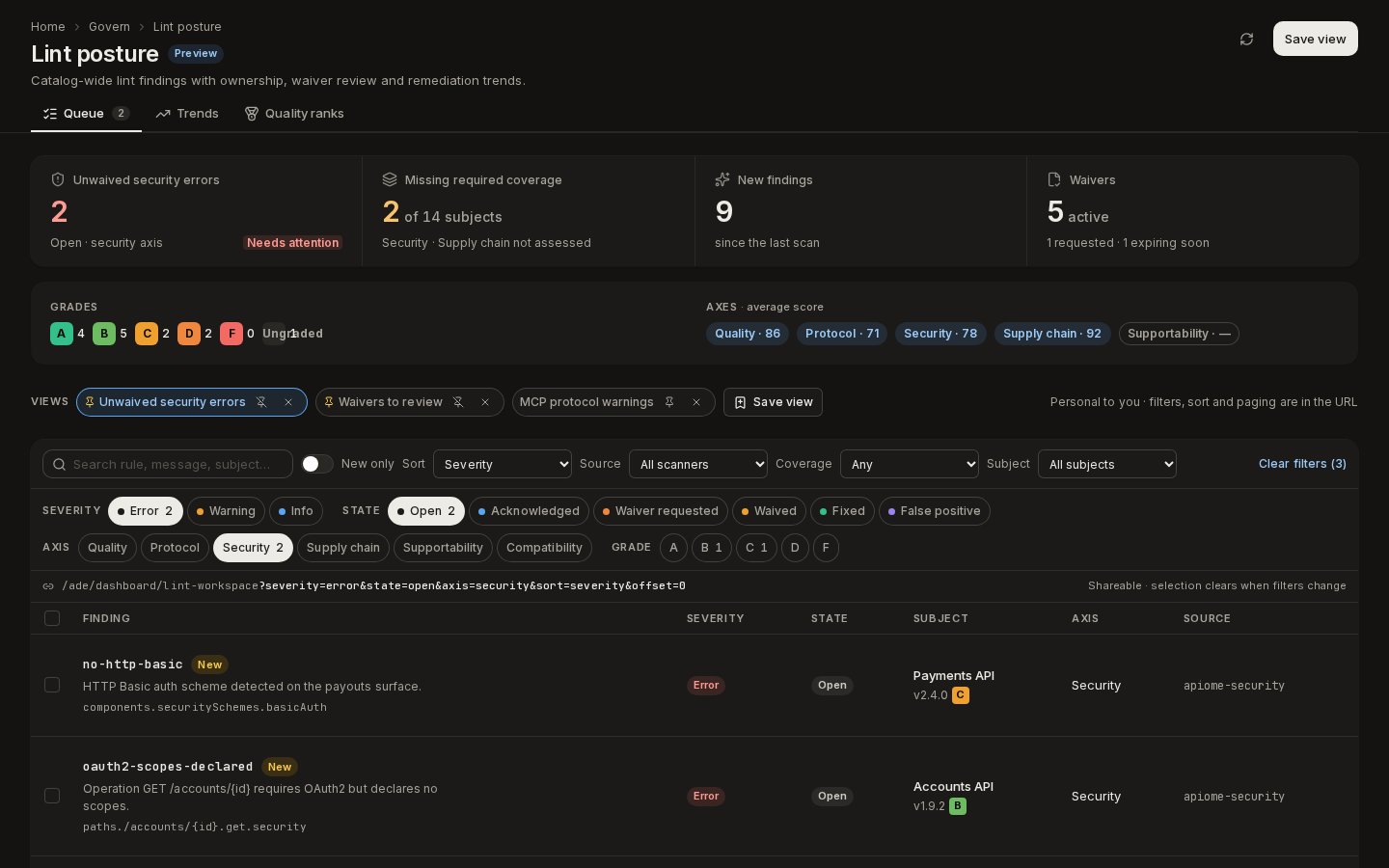Filter by grade D chip
Image resolution: width=1389 pixels, height=868 pixels.
tap(795, 548)
